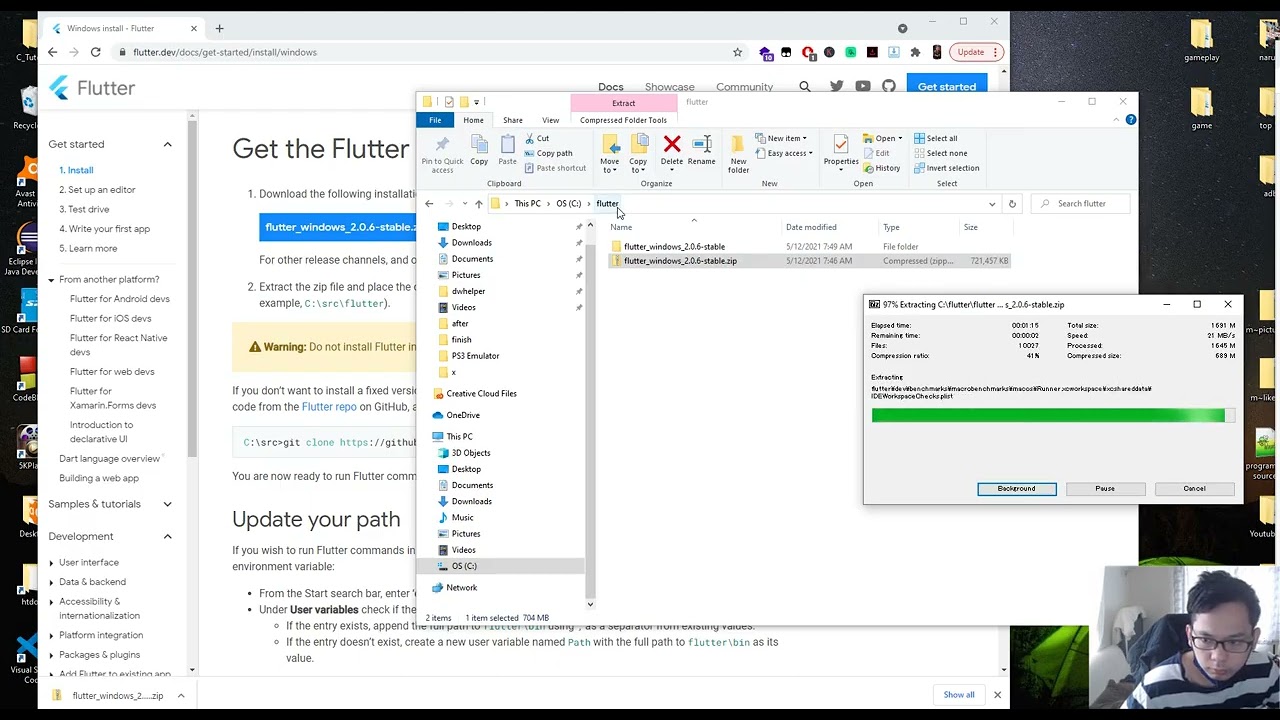Open Chrome Extensions puzzle icon
Screen dimensions: 1280x720
point(915,52)
